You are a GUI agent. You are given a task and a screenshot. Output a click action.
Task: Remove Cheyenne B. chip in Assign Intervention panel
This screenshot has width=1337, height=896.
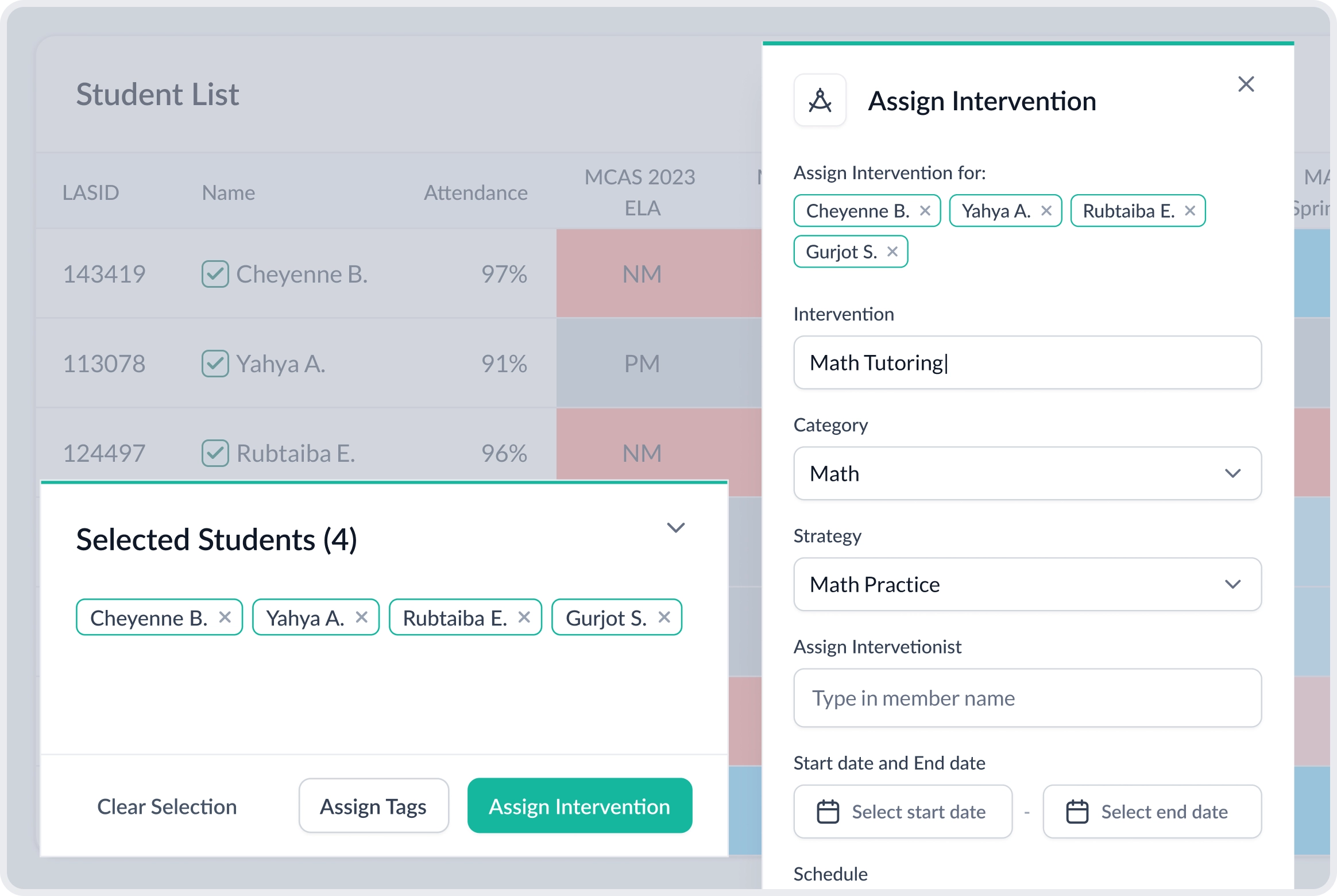(925, 211)
